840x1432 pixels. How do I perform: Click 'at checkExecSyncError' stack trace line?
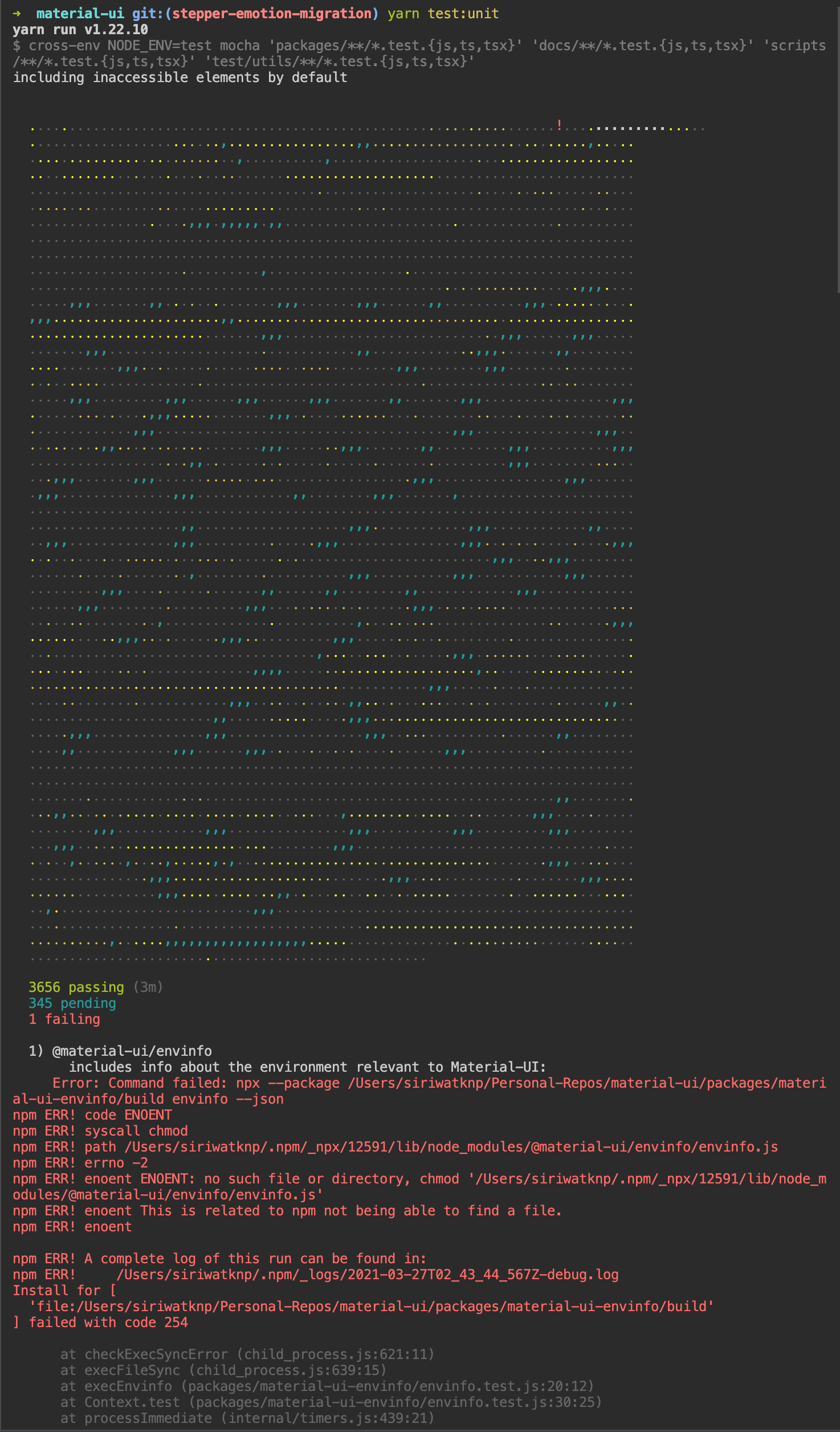[x=247, y=1354]
